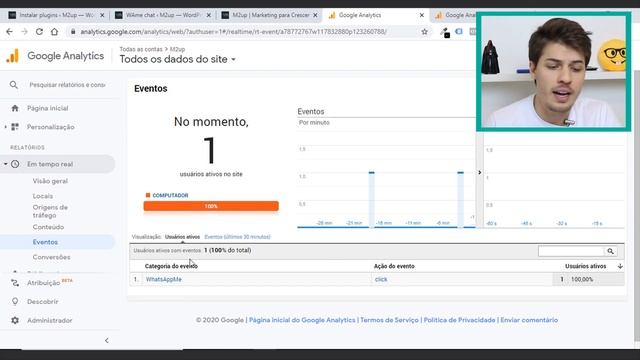
Task: Click the browser forward arrow
Action: click(24, 31)
